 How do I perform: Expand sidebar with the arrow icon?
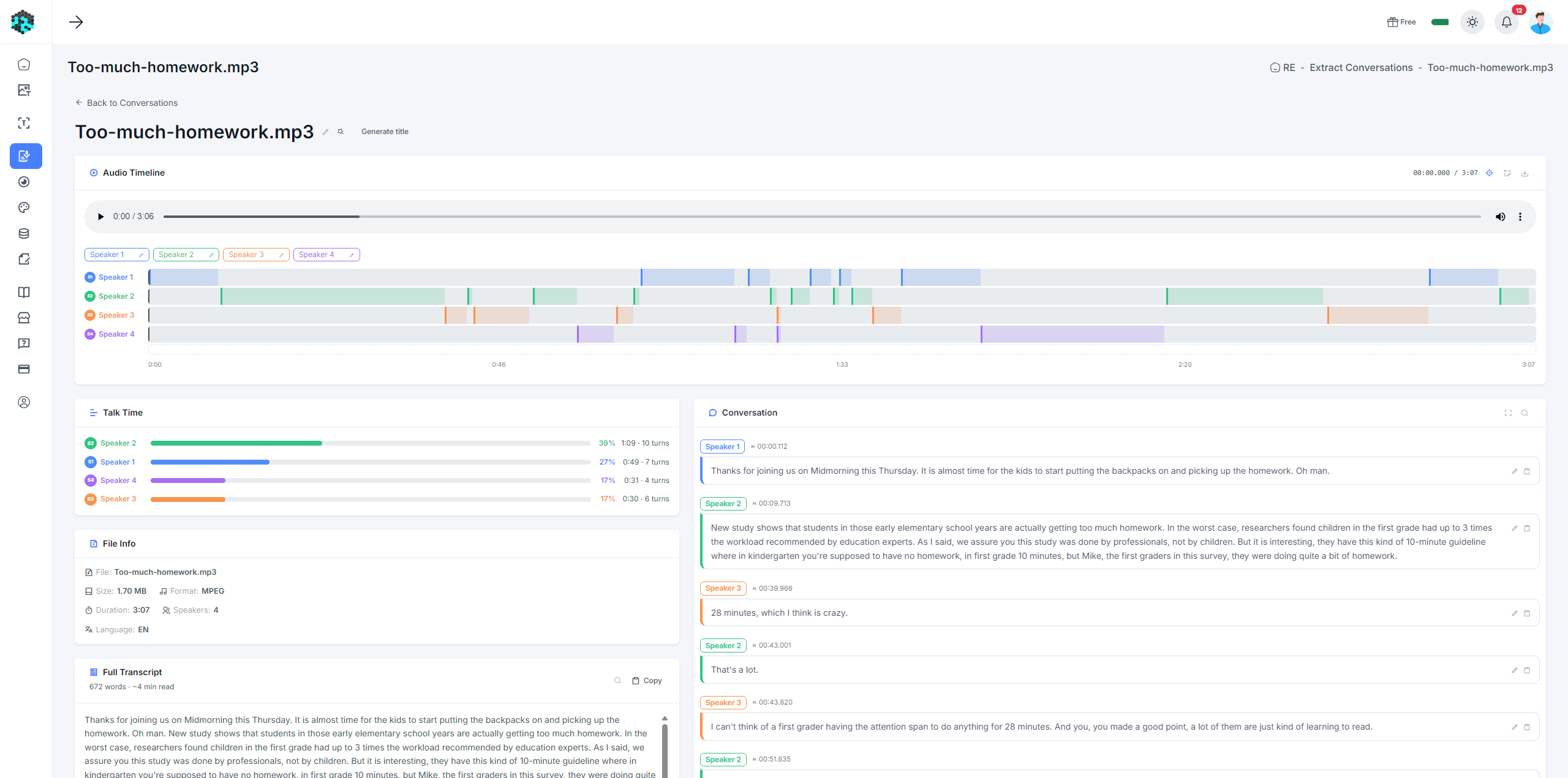point(76,22)
